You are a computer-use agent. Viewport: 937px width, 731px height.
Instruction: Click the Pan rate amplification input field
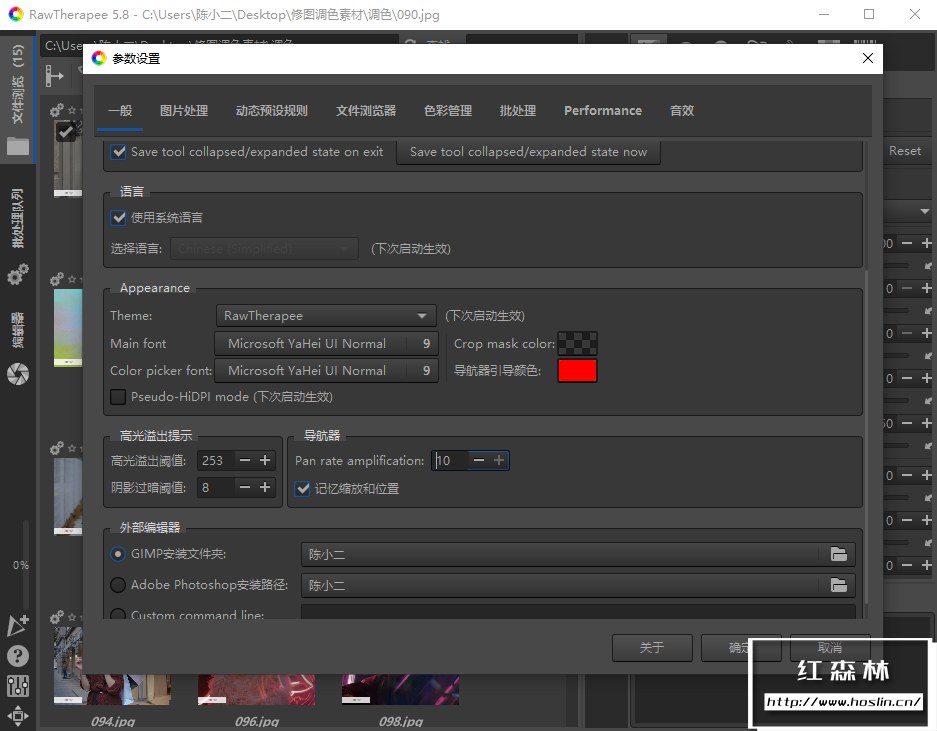click(450, 460)
